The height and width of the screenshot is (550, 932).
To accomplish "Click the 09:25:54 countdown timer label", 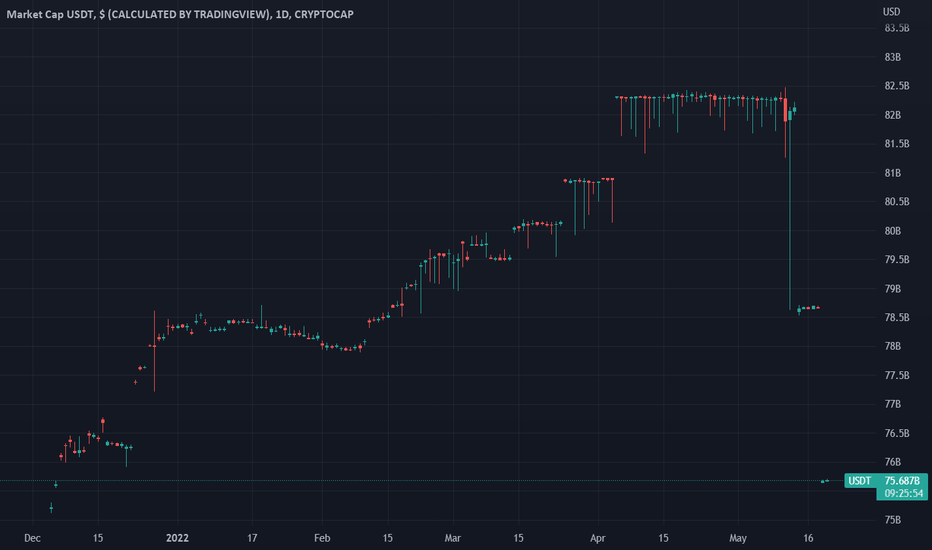I will click(903, 494).
